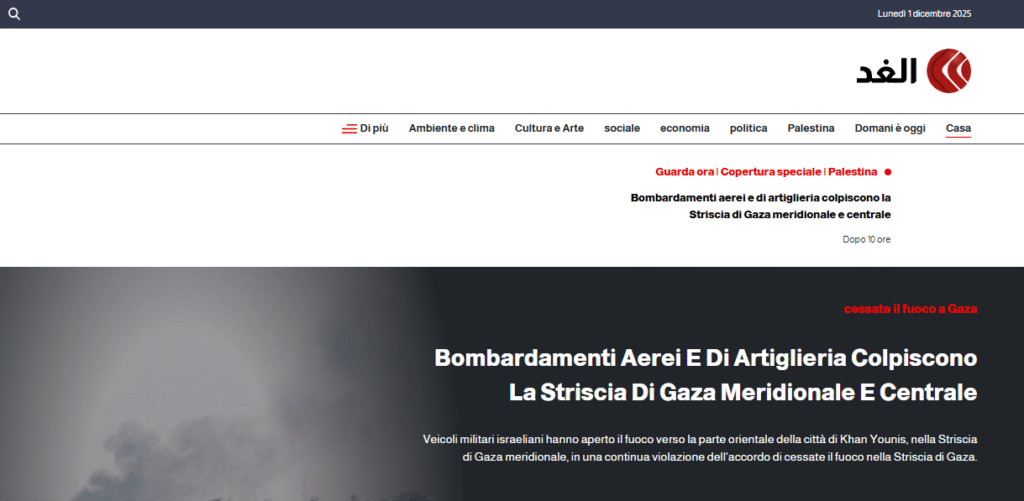Click the red live dot indicator
This screenshot has height=501, width=1024.
click(x=888, y=172)
